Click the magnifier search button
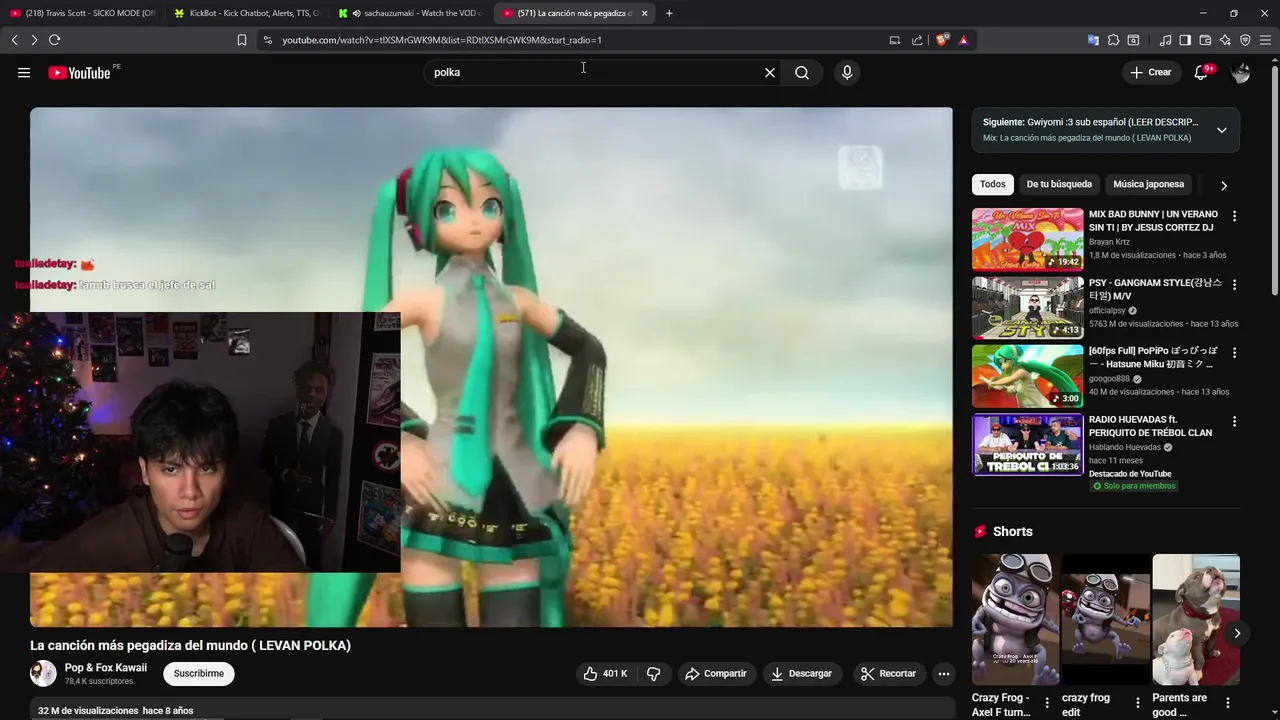 pyautogui.click(x=802, y=72)
